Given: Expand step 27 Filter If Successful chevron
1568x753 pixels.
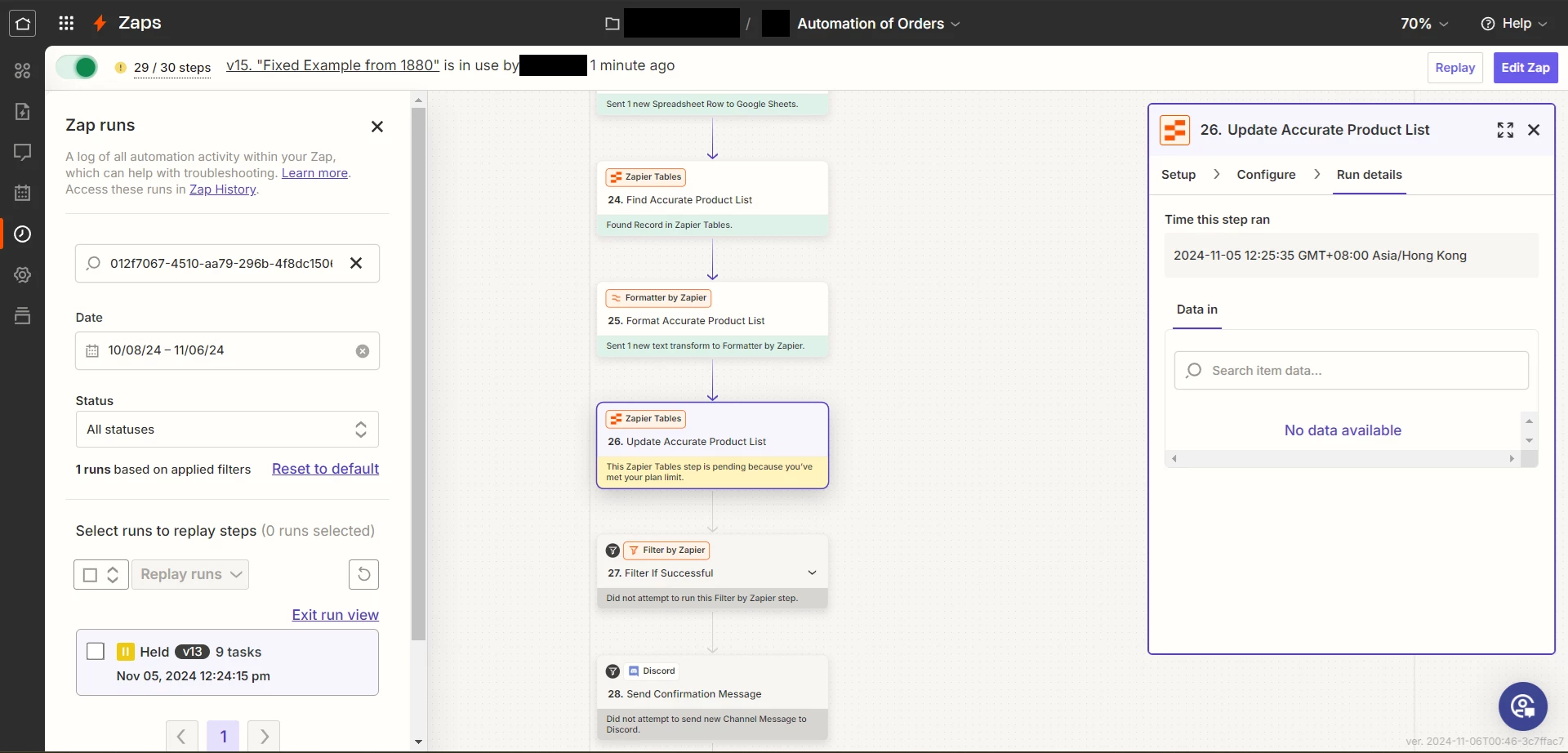Looking at the screenshot, I should (x=812, y=573).
